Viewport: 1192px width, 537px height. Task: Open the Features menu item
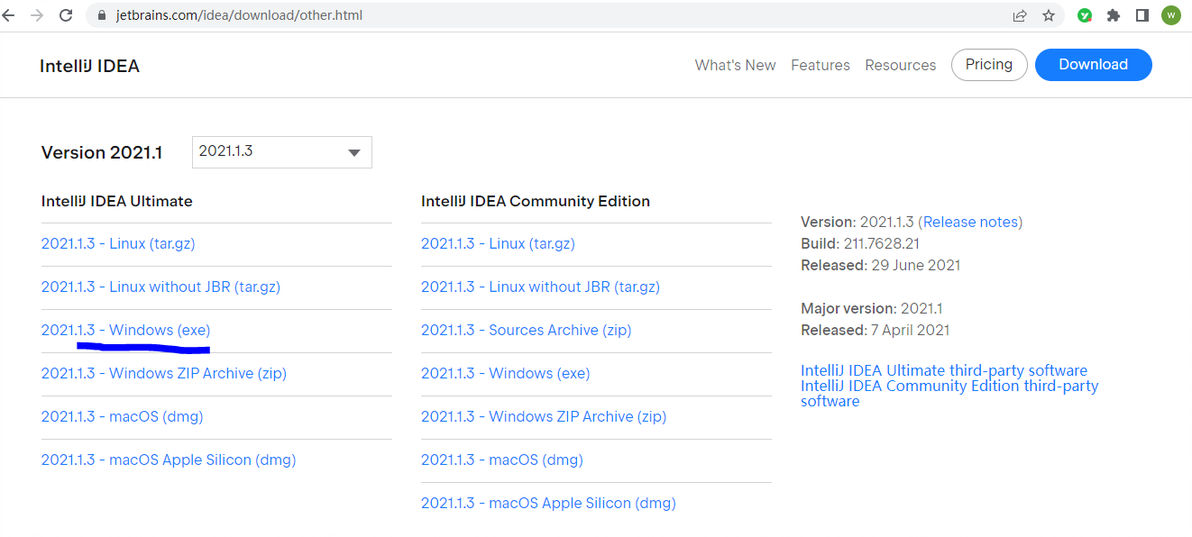(x=820, y=65)
